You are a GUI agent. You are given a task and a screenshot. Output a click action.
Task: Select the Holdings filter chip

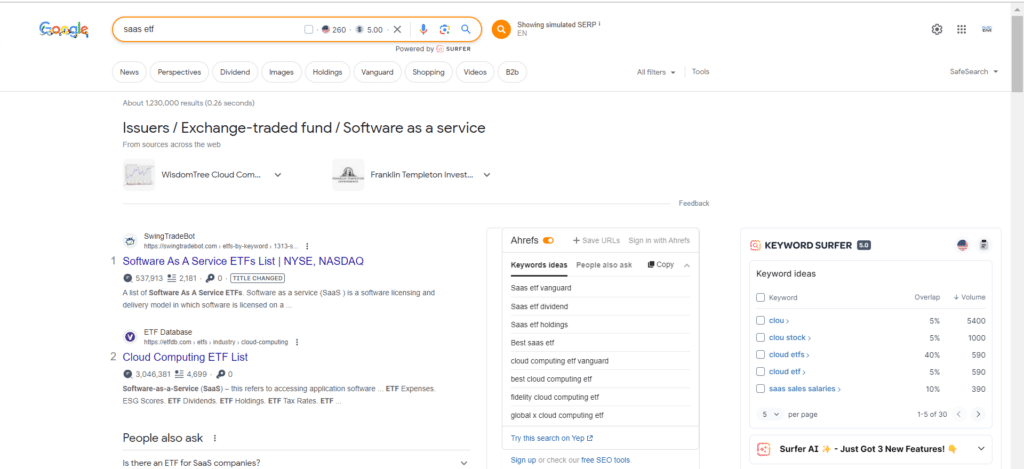pyautogui.click(x=327, y=73)
